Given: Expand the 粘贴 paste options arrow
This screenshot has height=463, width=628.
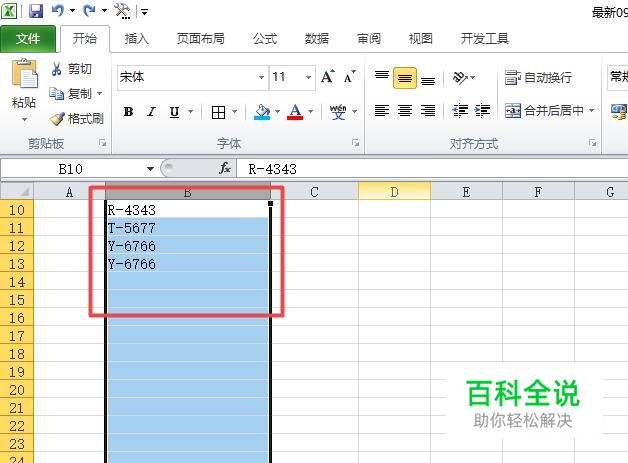Looking at the screenshot, I should tap(24, 119).
